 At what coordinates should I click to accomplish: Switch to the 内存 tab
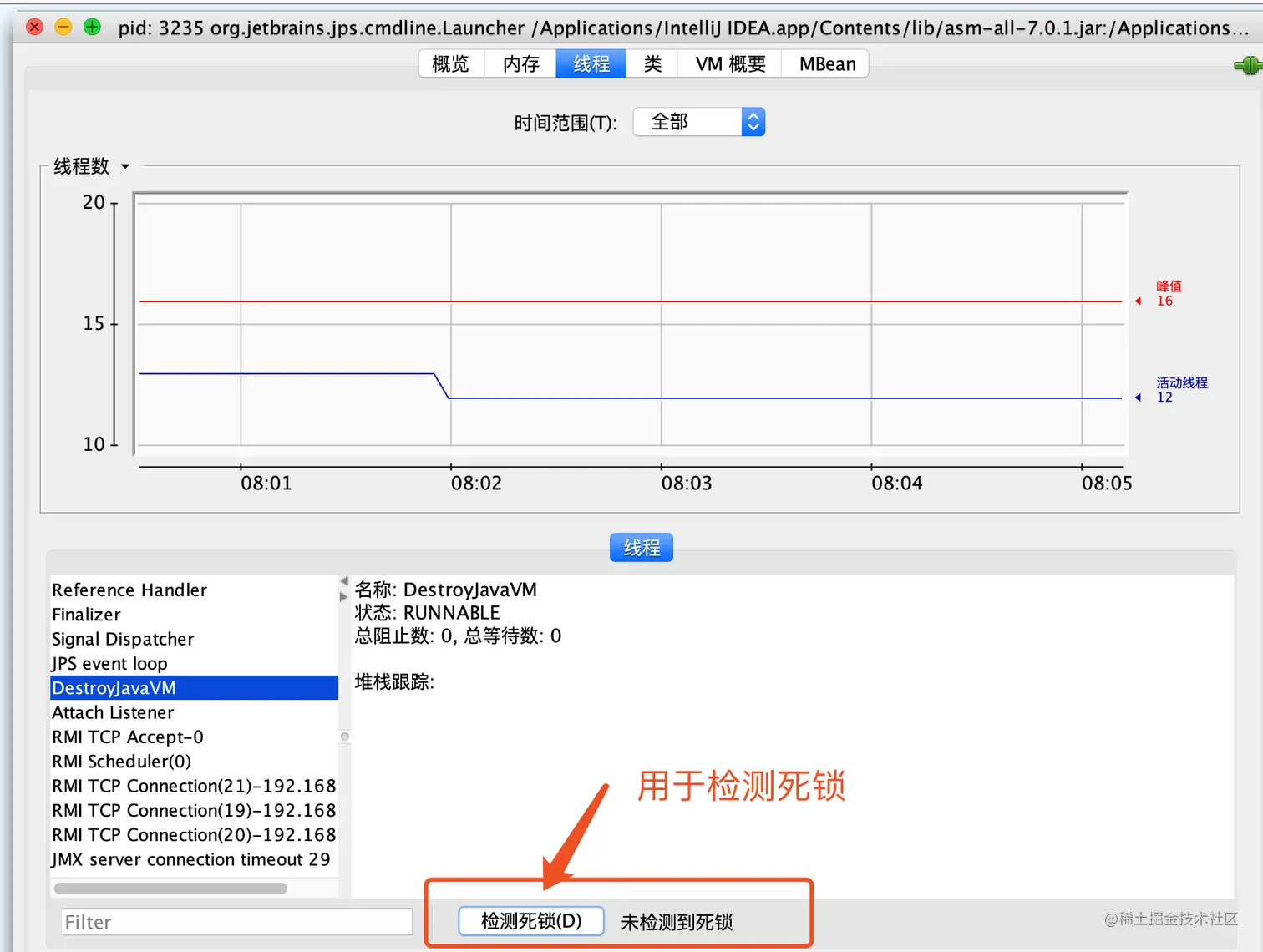[521, 64]
